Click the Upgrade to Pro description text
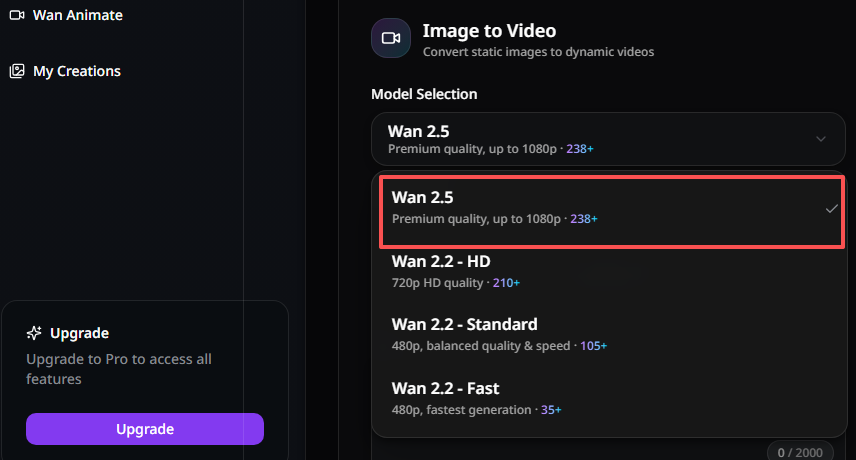Viewport: 856px width, 460px height. click(119, 369)
